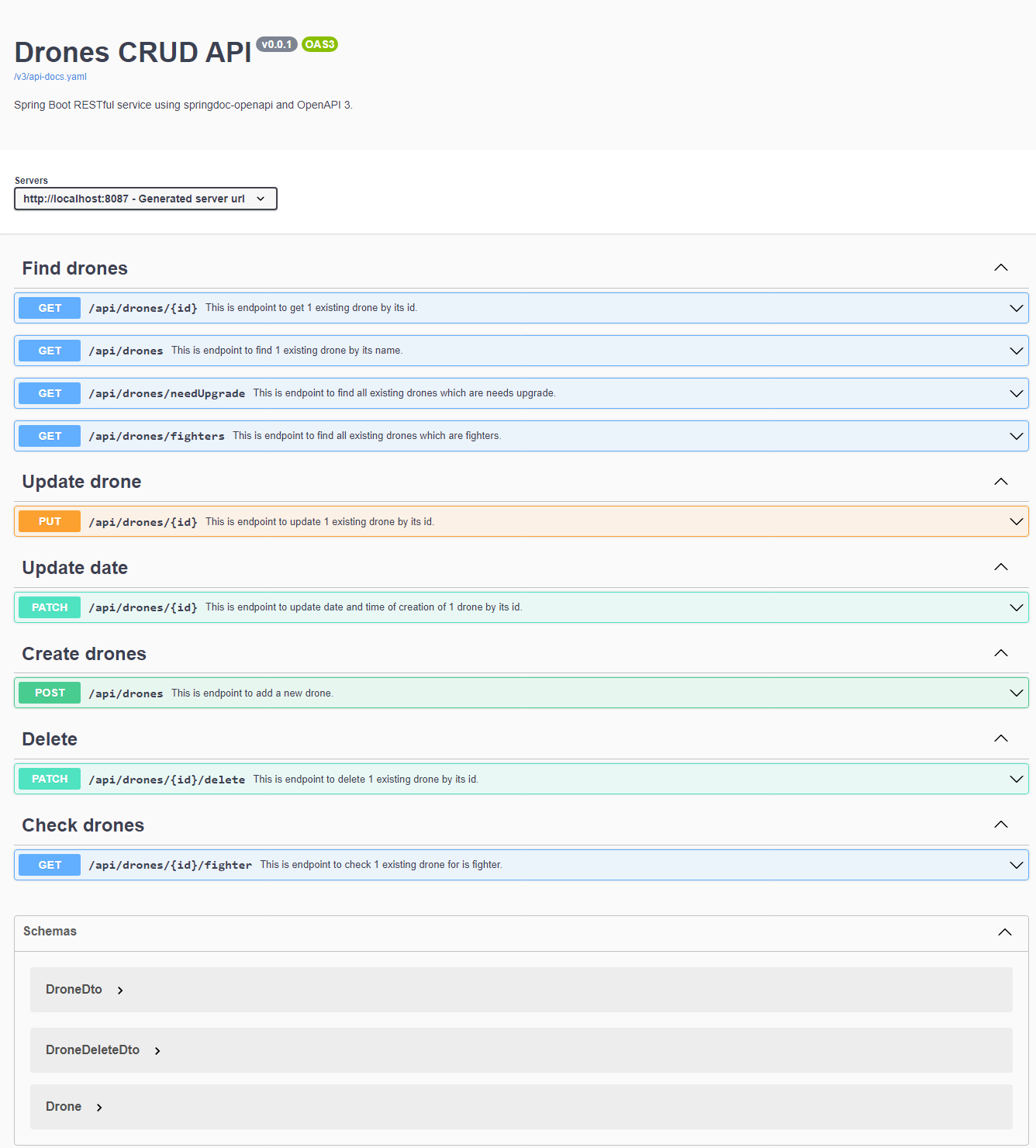Collapse the Update drone section chevron
The image size is (1036, 1148).
pos(1001,482)
